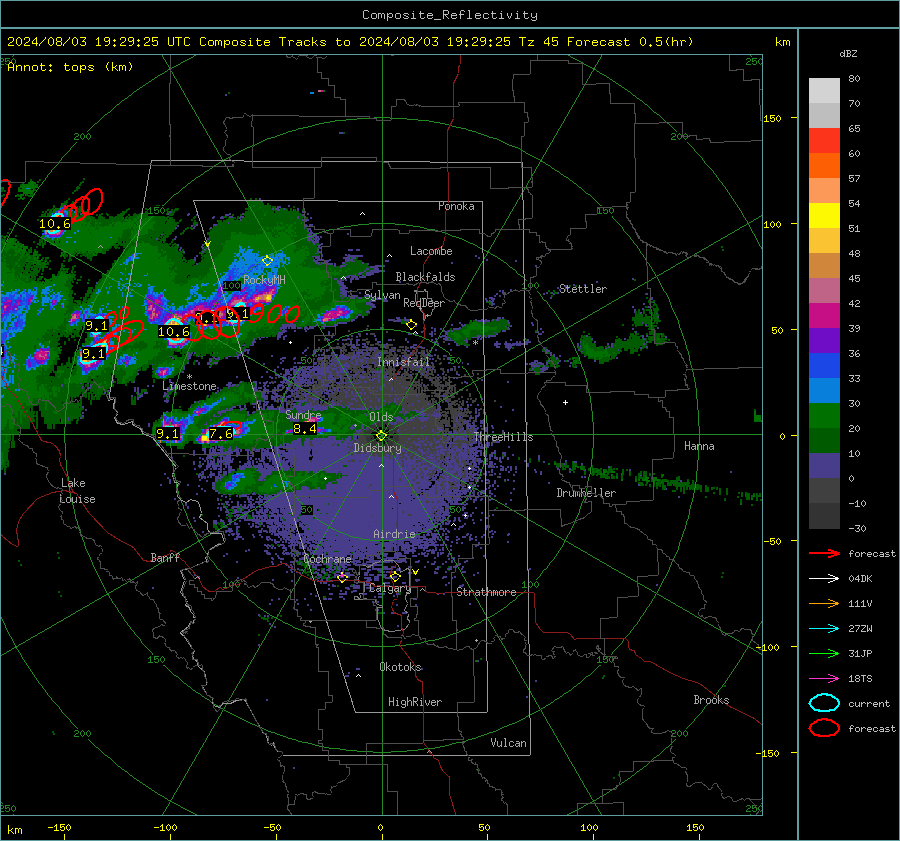Click the Annot: tops (km) label
Screen dimensions: 900x841
[70, 67]
